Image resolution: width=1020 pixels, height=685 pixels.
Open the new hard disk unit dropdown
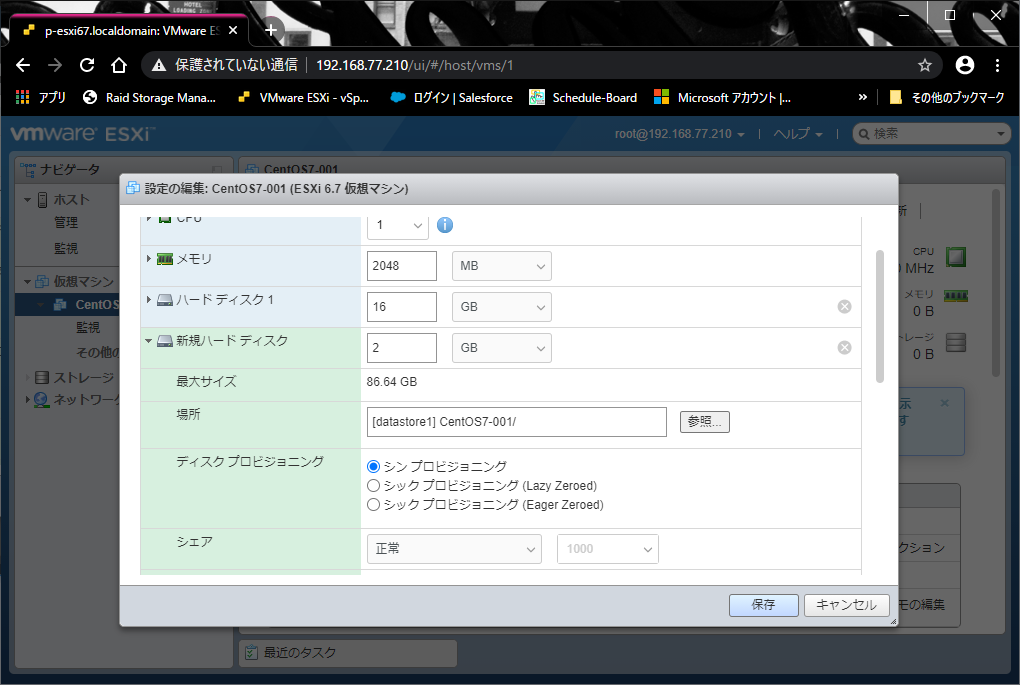coord(502,348)
